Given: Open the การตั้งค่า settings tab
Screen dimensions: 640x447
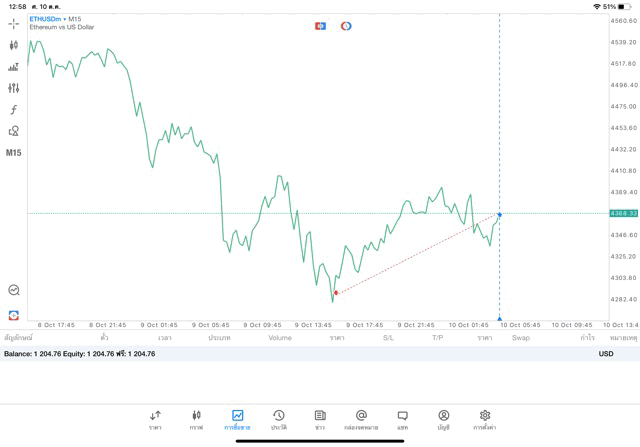Looking at the screenshot, I should 485,419.
